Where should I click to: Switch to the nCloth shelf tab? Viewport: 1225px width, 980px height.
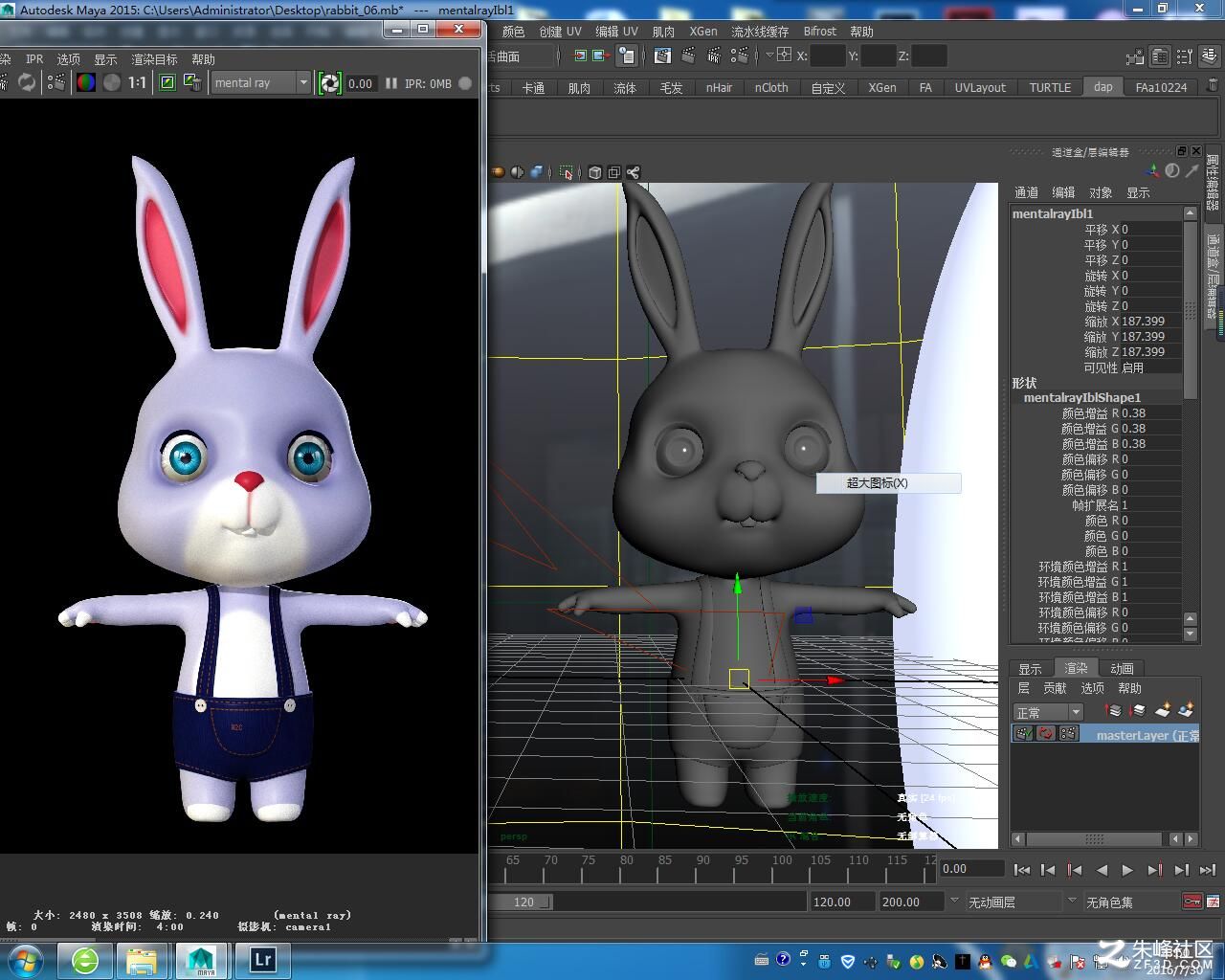pyautogui.click(x=771, y=87)
